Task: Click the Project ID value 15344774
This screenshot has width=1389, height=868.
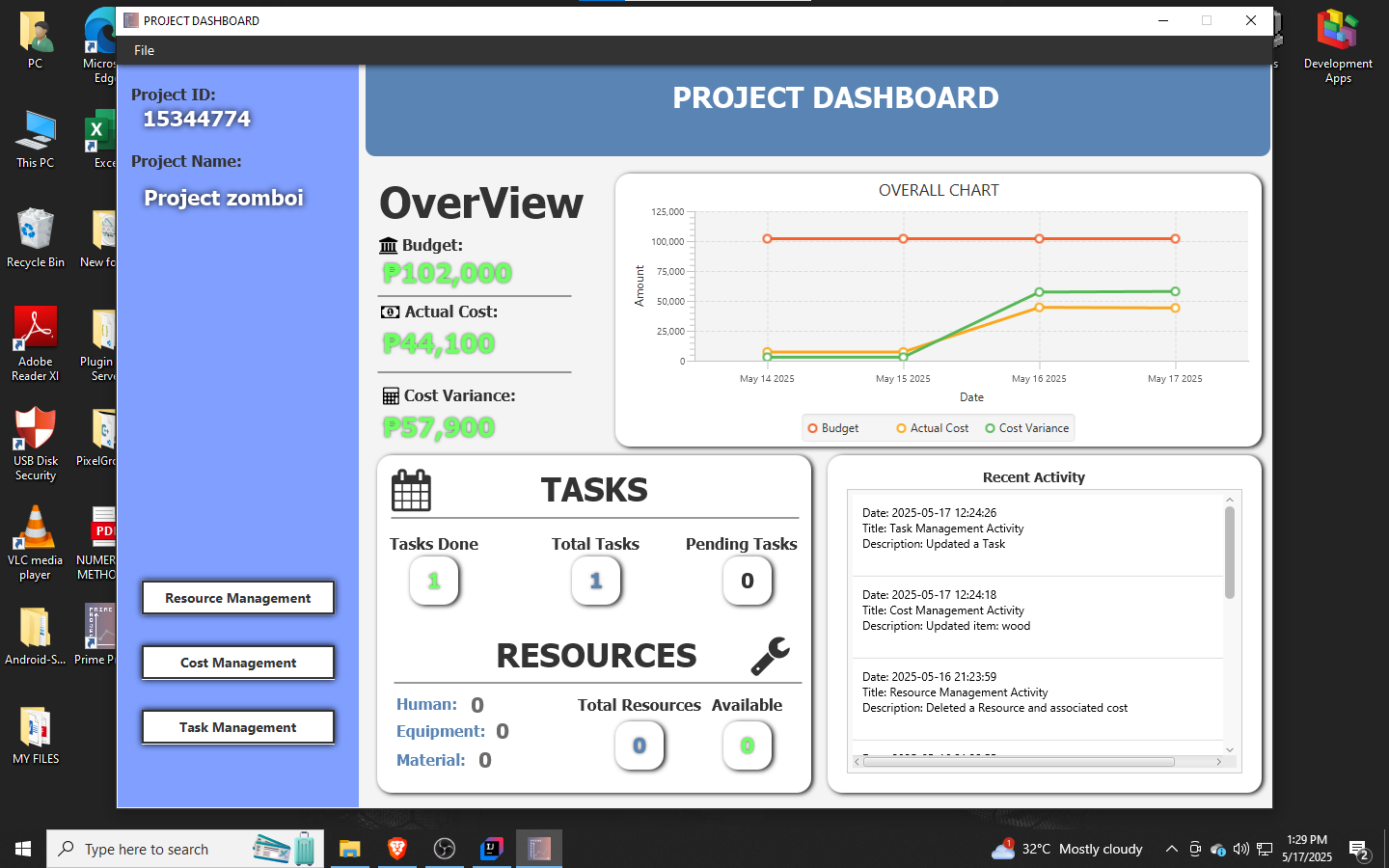Action: point(197,119)
